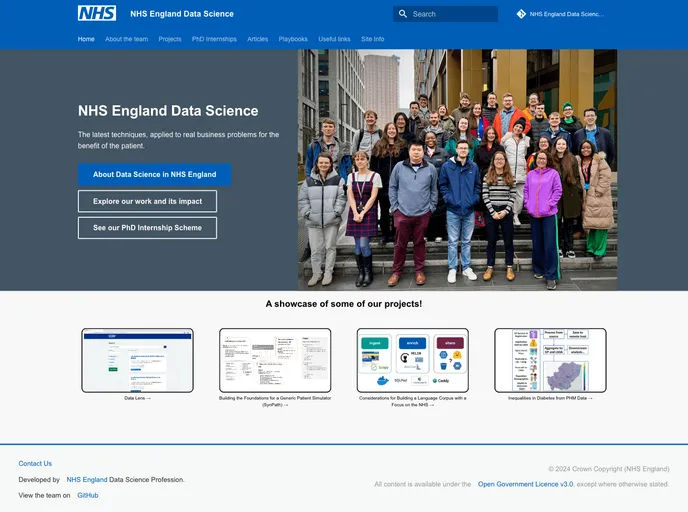Screen dimensions: 688x512
Task: Switch to the Articles tab
Action: pyautogui.click(x=258, y=39)
